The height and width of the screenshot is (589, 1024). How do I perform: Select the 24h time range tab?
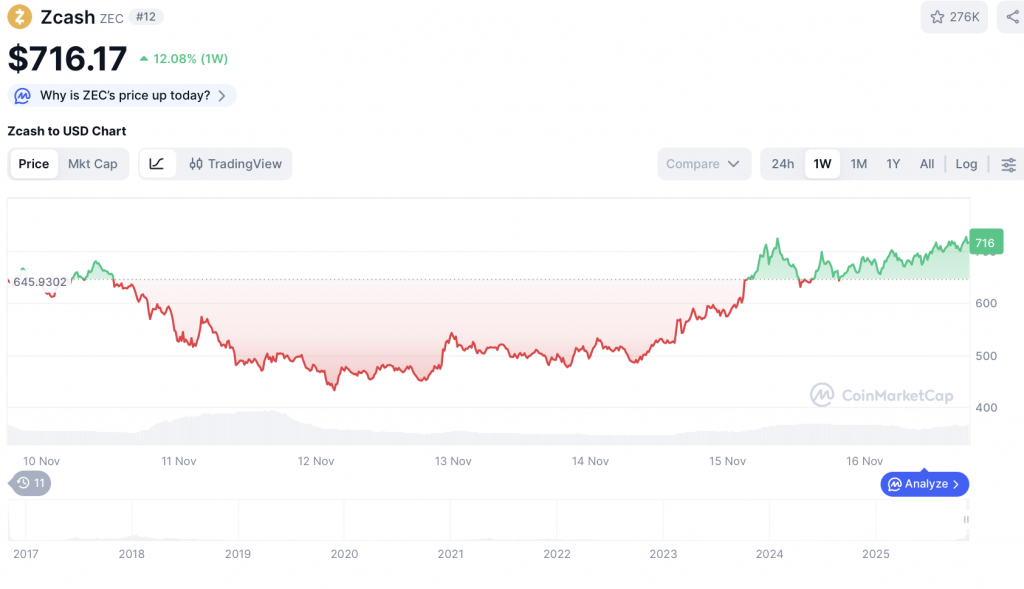coord(783,164)
